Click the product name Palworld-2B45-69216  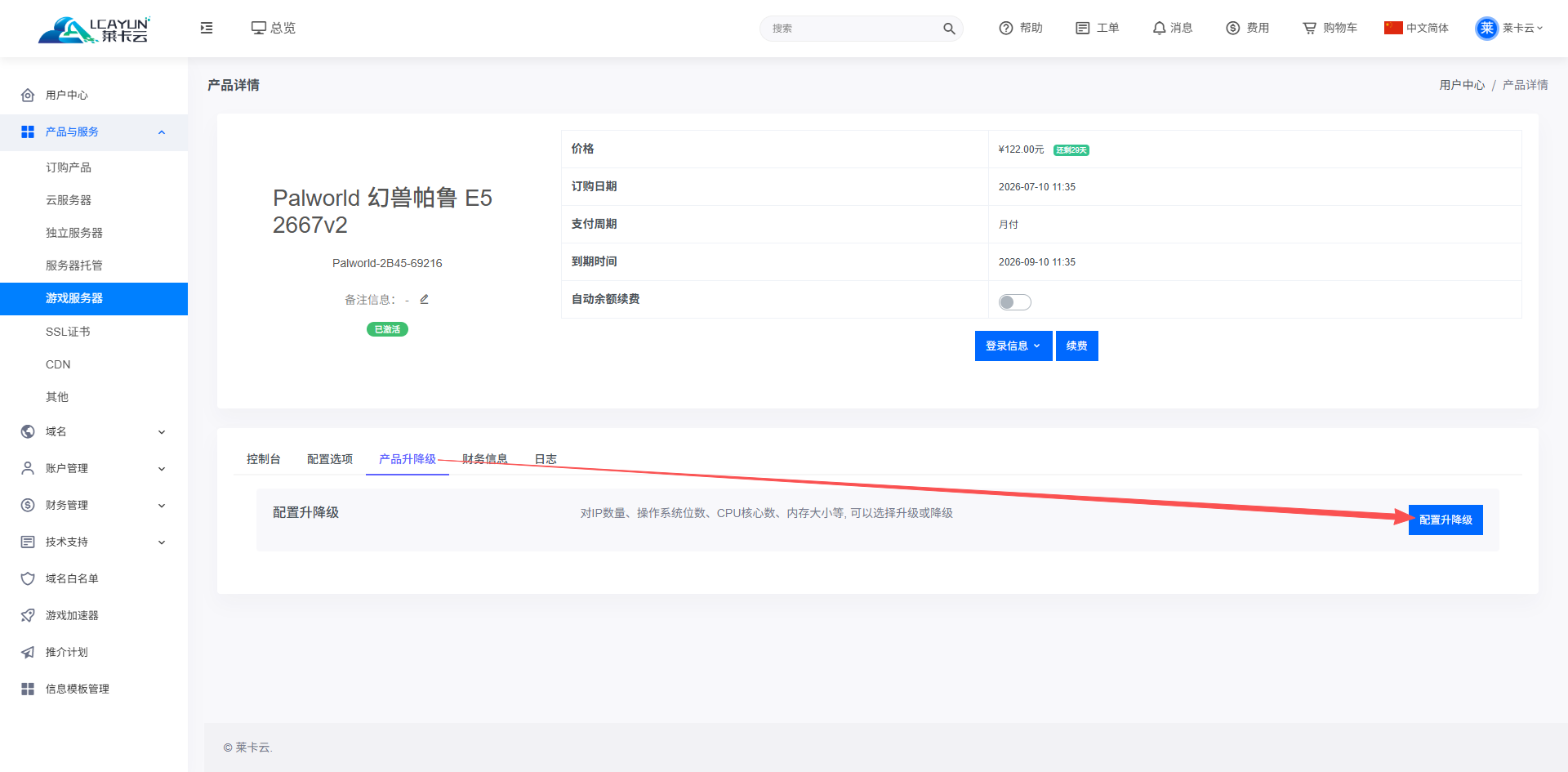coord(387,263)
